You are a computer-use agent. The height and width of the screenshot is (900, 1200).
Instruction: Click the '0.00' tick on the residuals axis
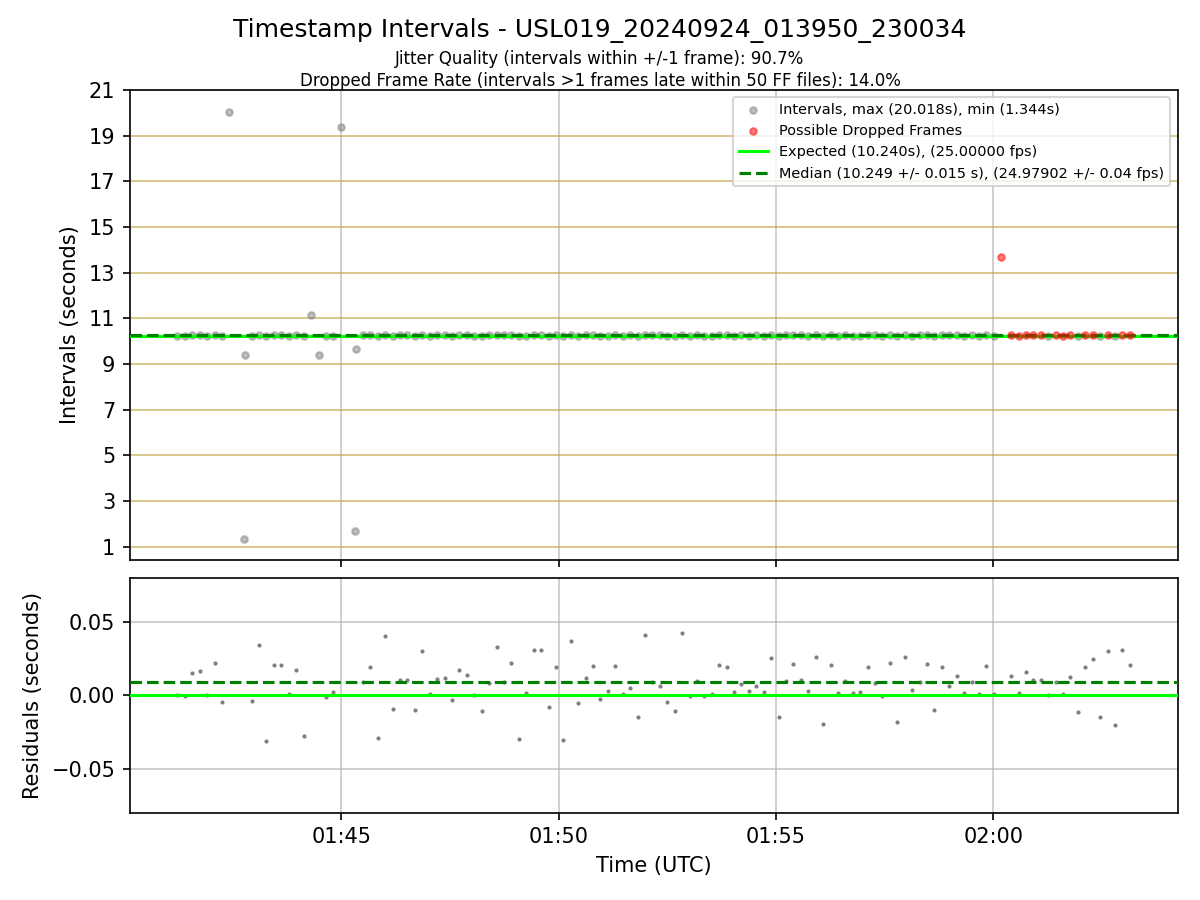(x=92, y=695)
